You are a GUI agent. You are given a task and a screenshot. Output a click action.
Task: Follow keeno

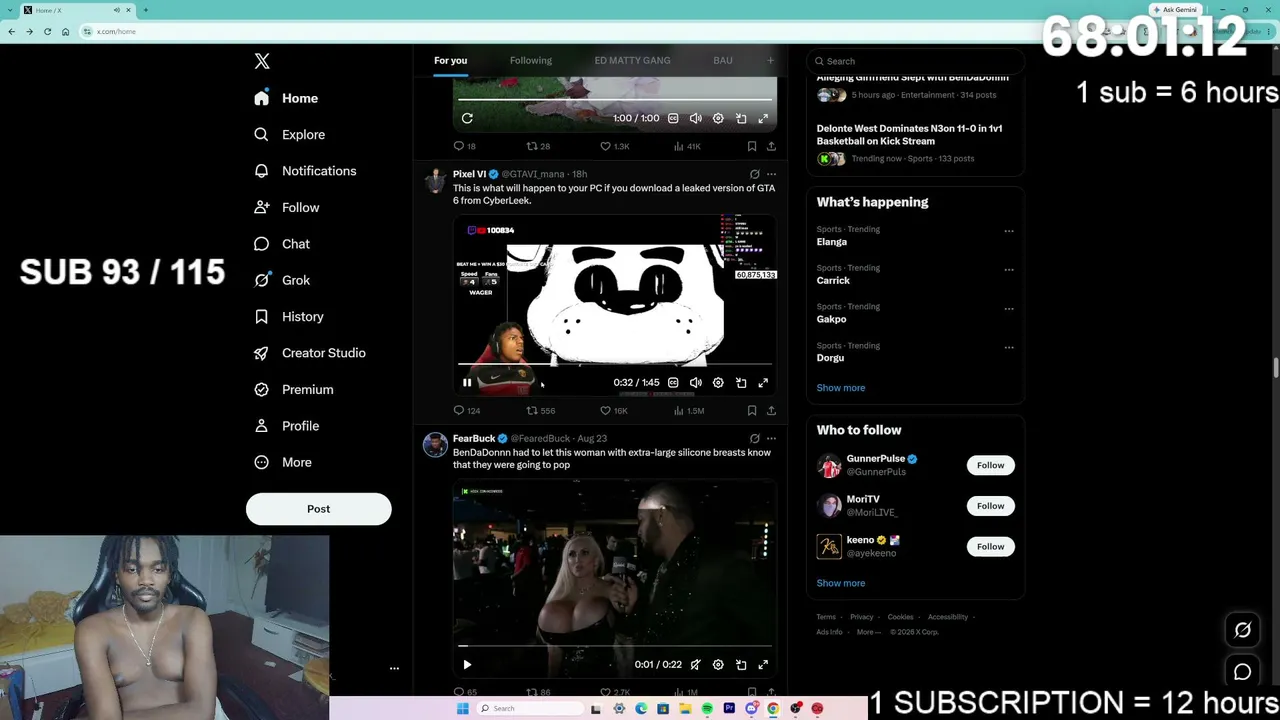[990, 546]
